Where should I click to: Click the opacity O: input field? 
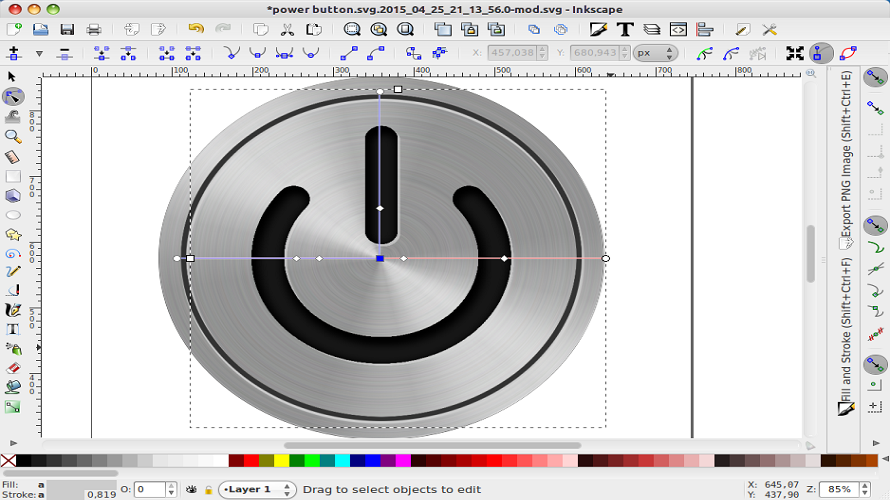pyautogui.click(x=151, y=490)
